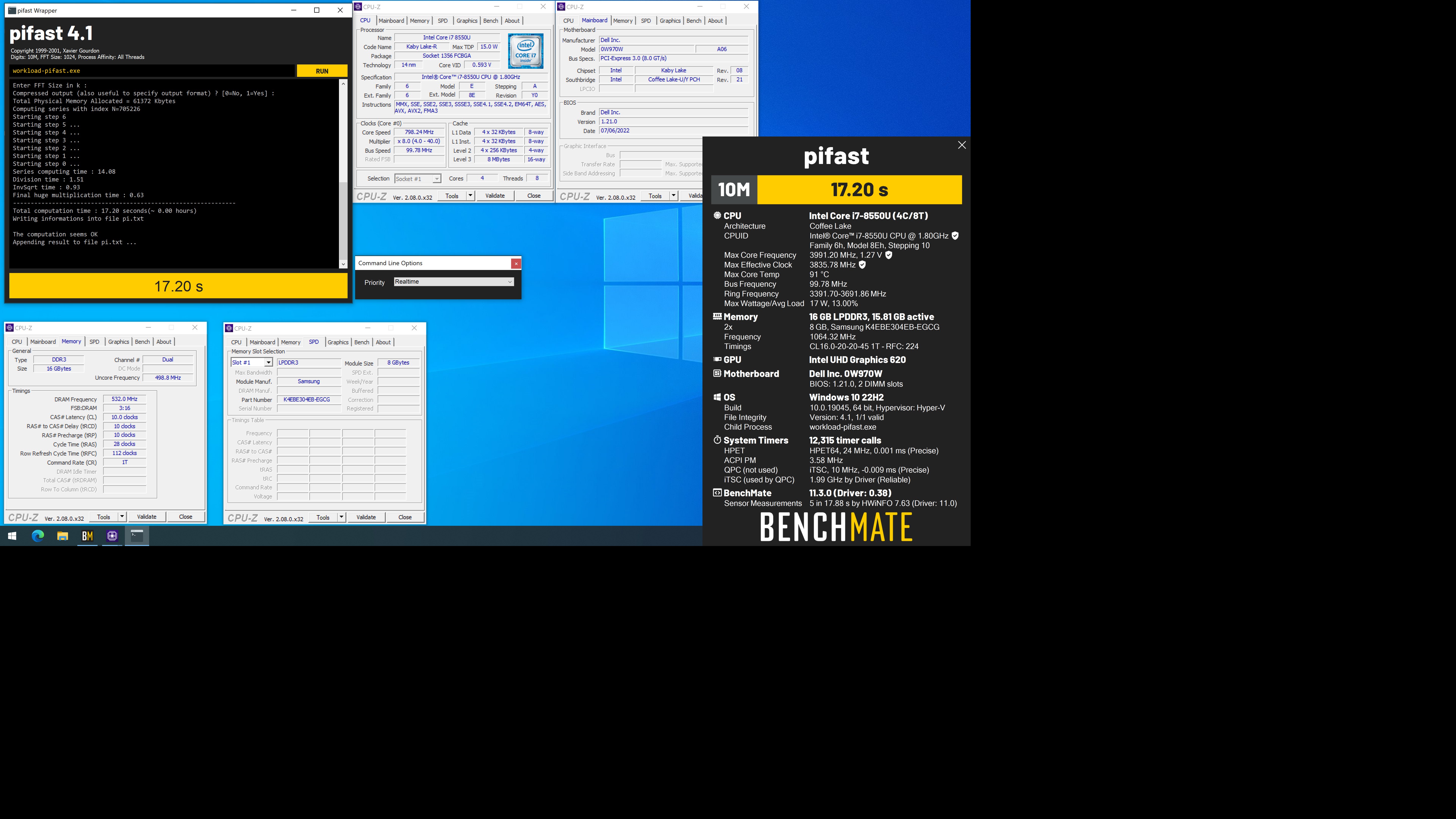The image size is (1456, 819).
Task: Open the CPU-Z taskbar icon
Action: (112, 536)
